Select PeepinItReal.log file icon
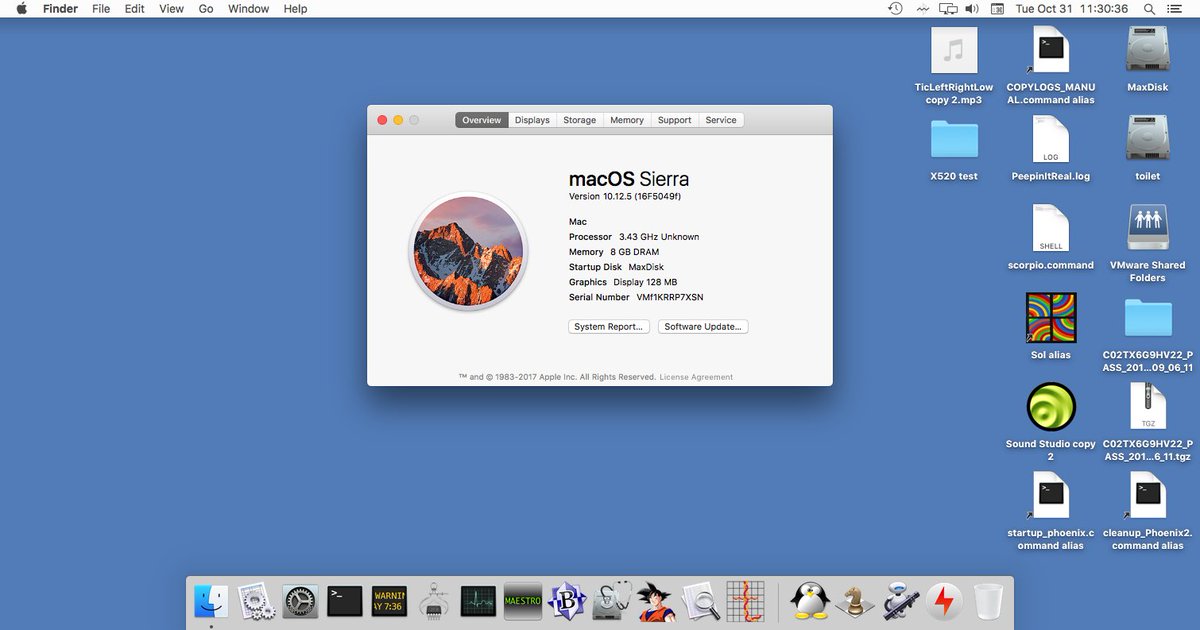This screenshot has width=1200, height=630. [x=1051, y=139]
